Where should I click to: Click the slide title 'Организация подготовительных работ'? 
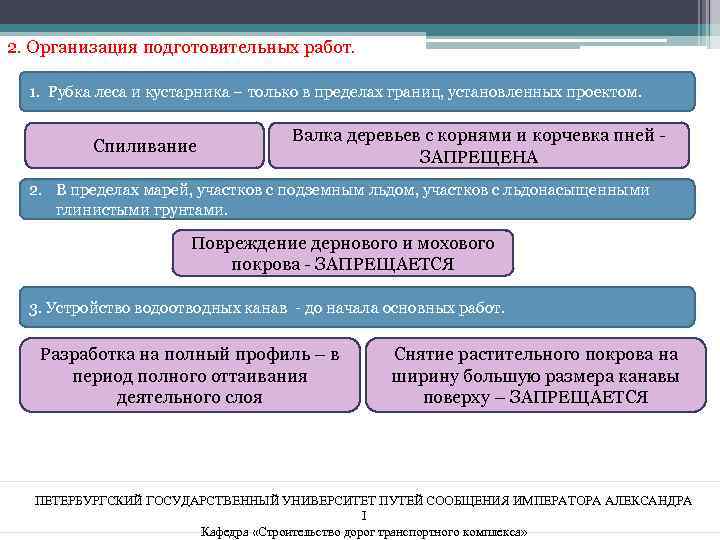(x=181, y=47)
